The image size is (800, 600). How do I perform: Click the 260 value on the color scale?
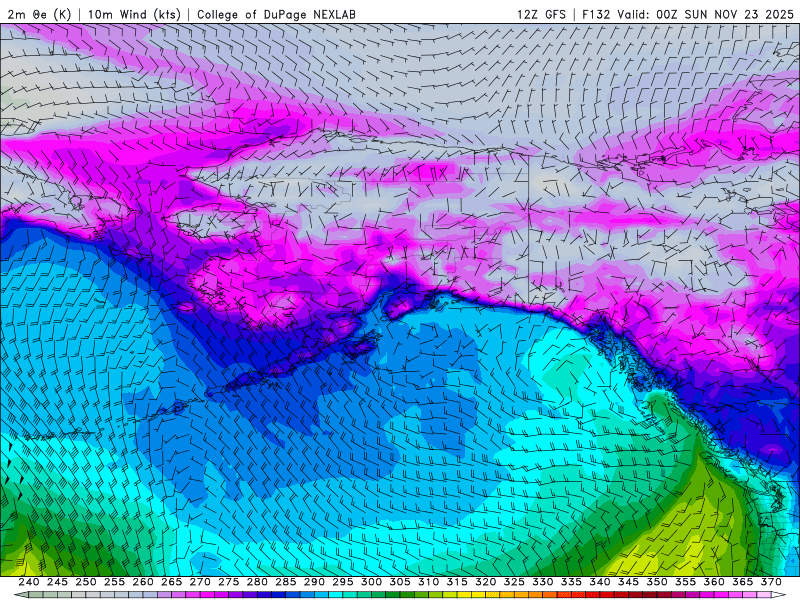[x=143, y=582]
